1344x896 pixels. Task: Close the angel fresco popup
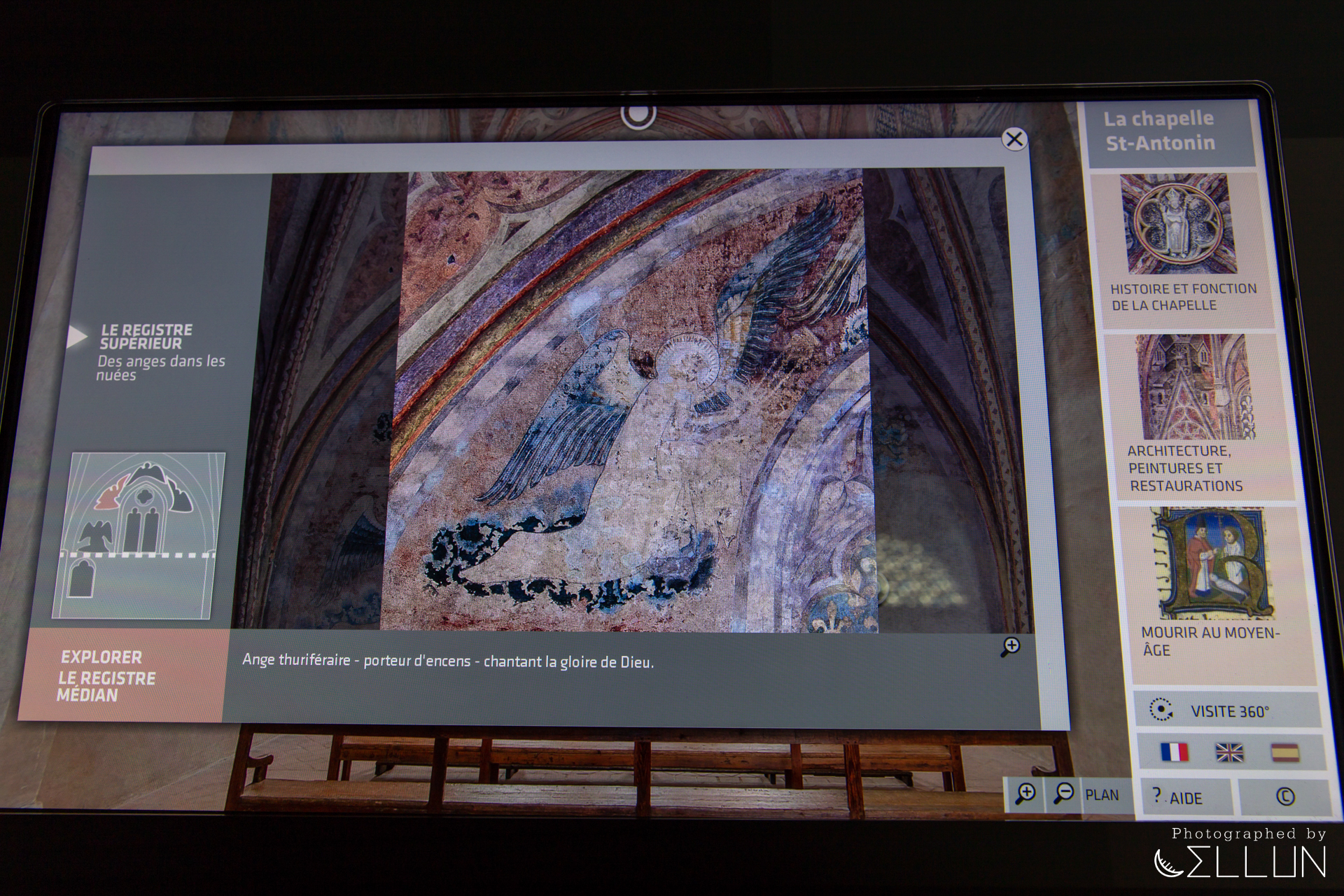tap(1014, 139)
